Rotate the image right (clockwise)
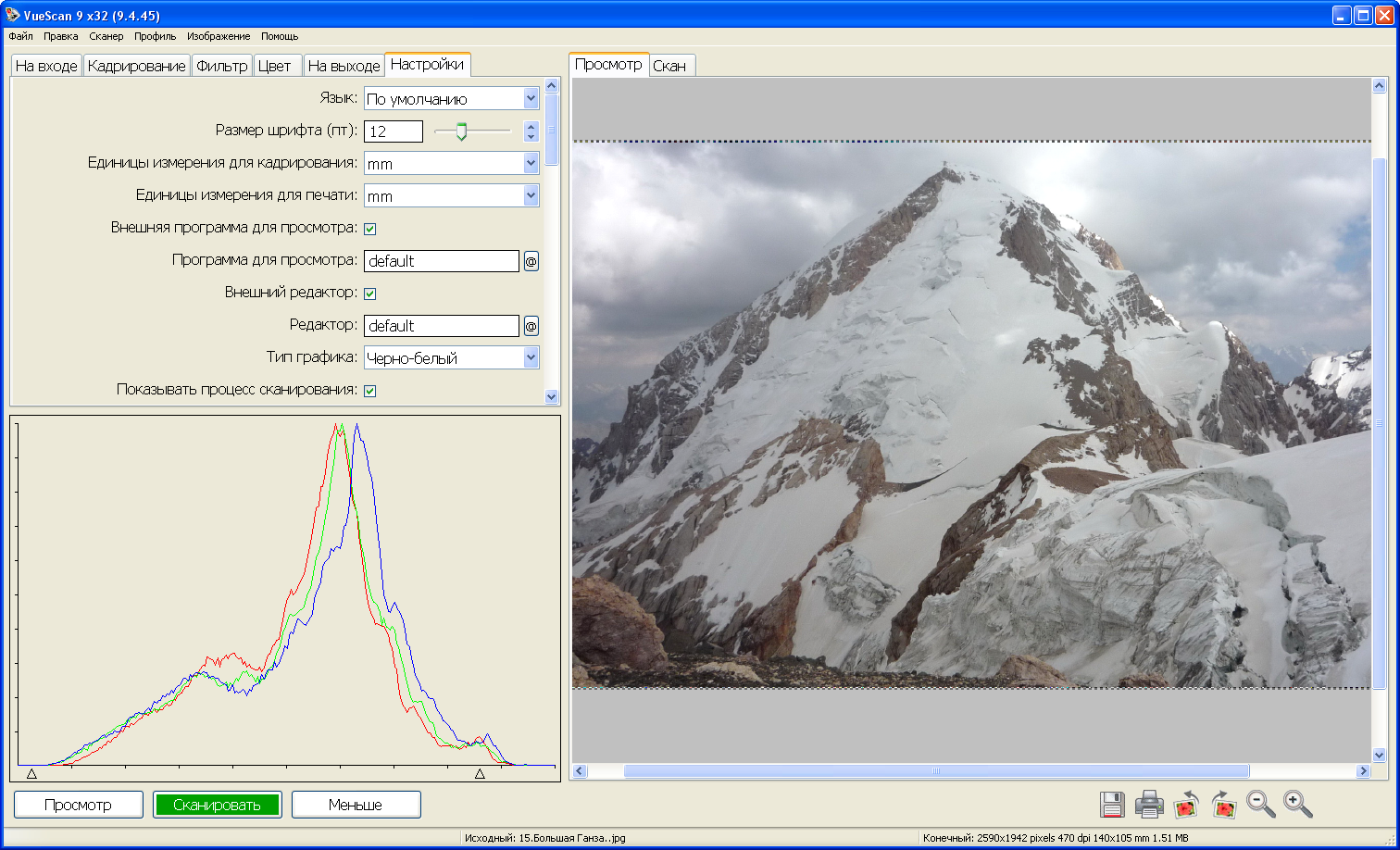The image size is (1400, 850). click(x=1223, y=805)
